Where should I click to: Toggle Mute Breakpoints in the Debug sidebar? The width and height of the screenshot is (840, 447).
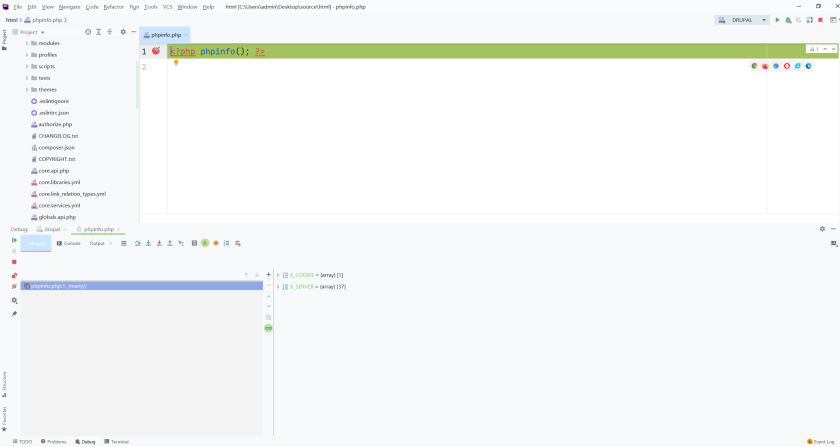[14, 287]
